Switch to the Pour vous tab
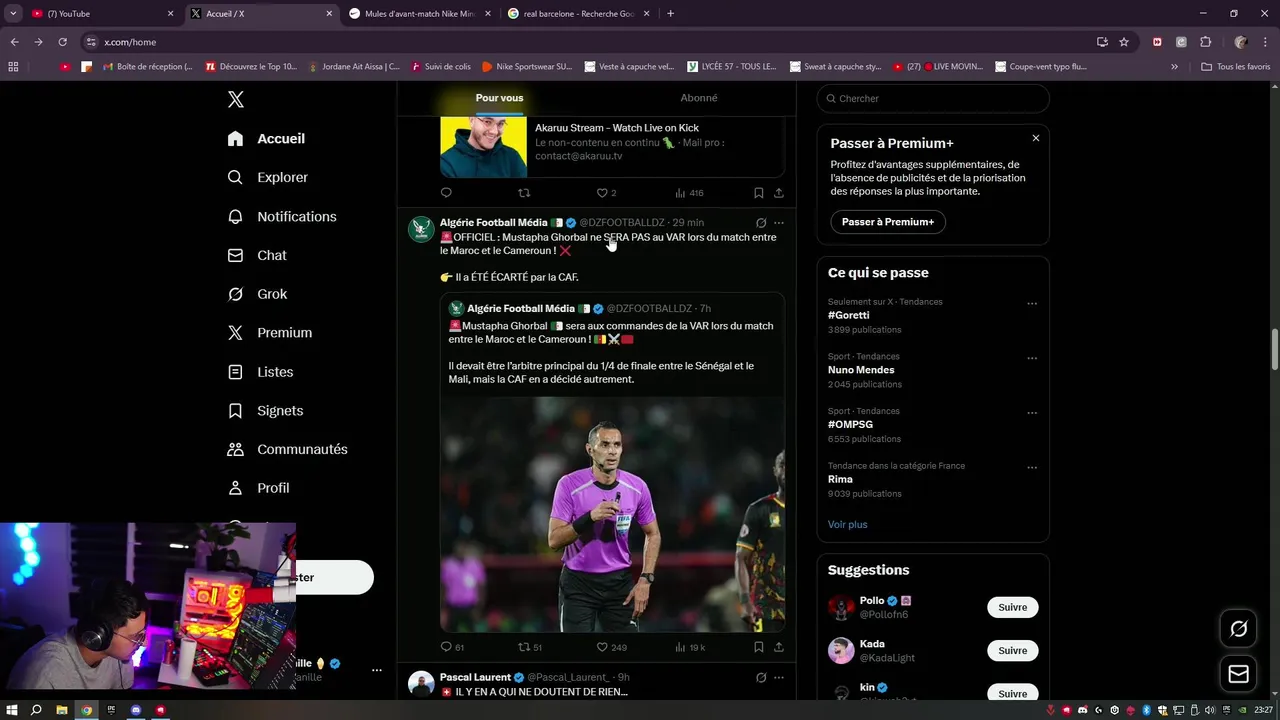 499,98
